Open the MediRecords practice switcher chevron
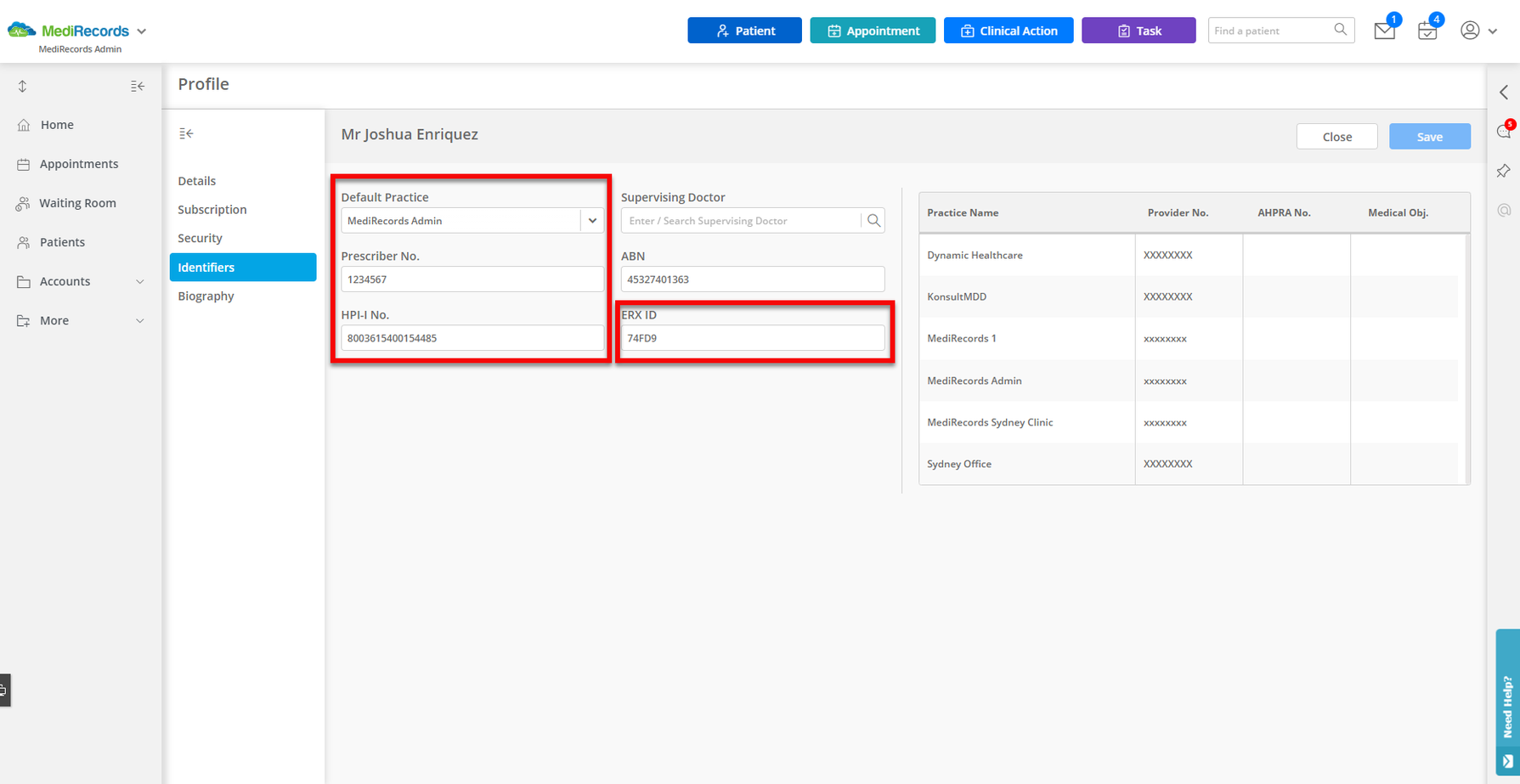Viewport: 1520px width, 784px height. click(x=142, y=31)
